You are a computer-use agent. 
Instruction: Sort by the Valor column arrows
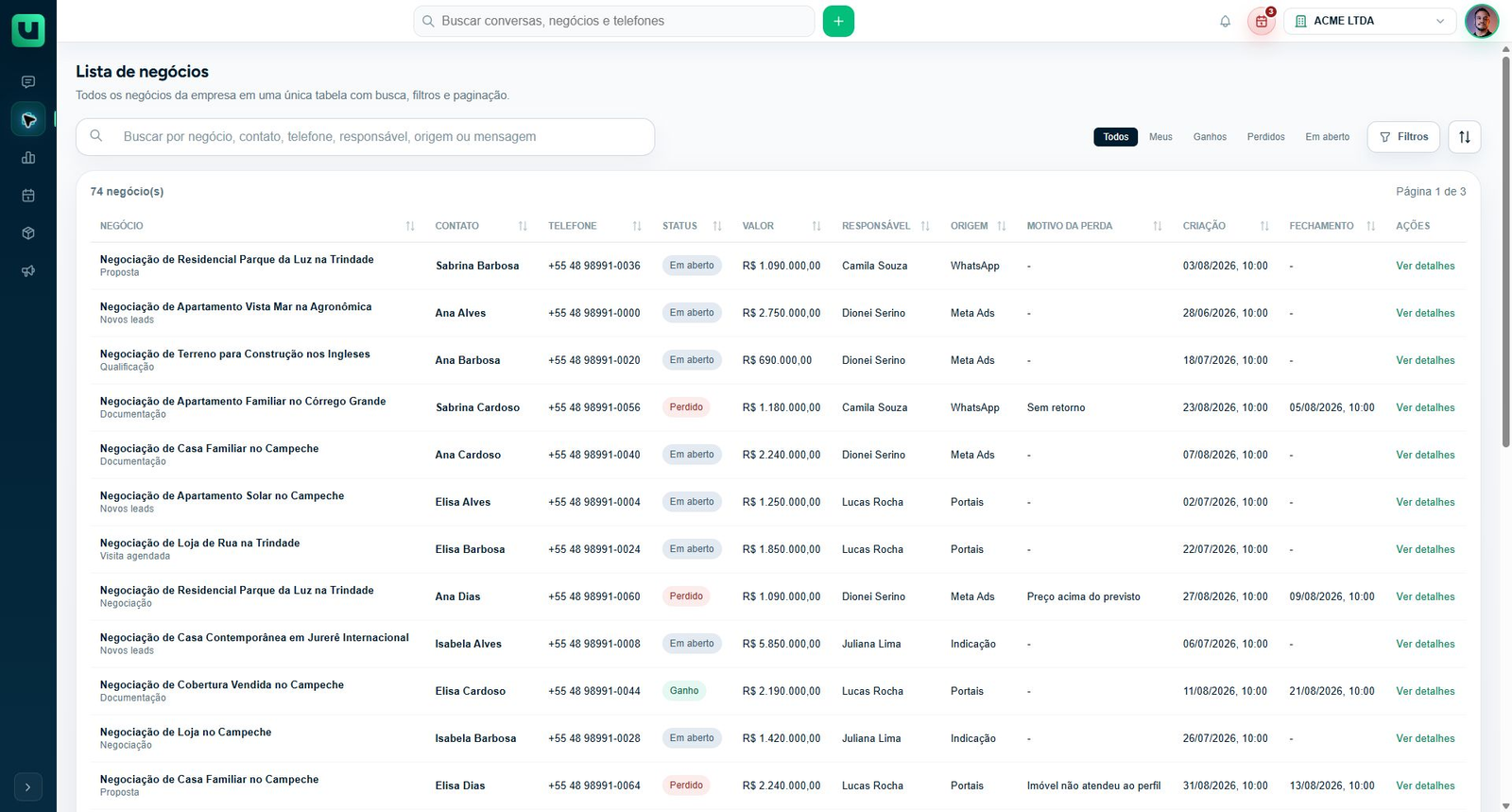coord(816,226)
